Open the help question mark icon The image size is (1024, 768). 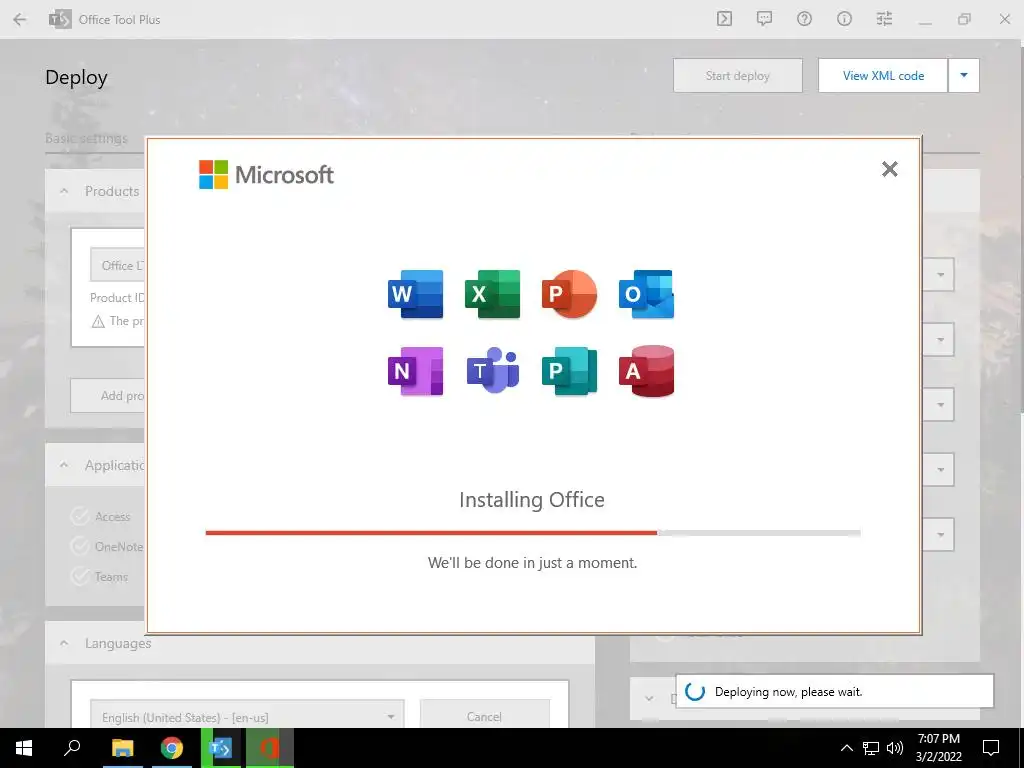804,19
